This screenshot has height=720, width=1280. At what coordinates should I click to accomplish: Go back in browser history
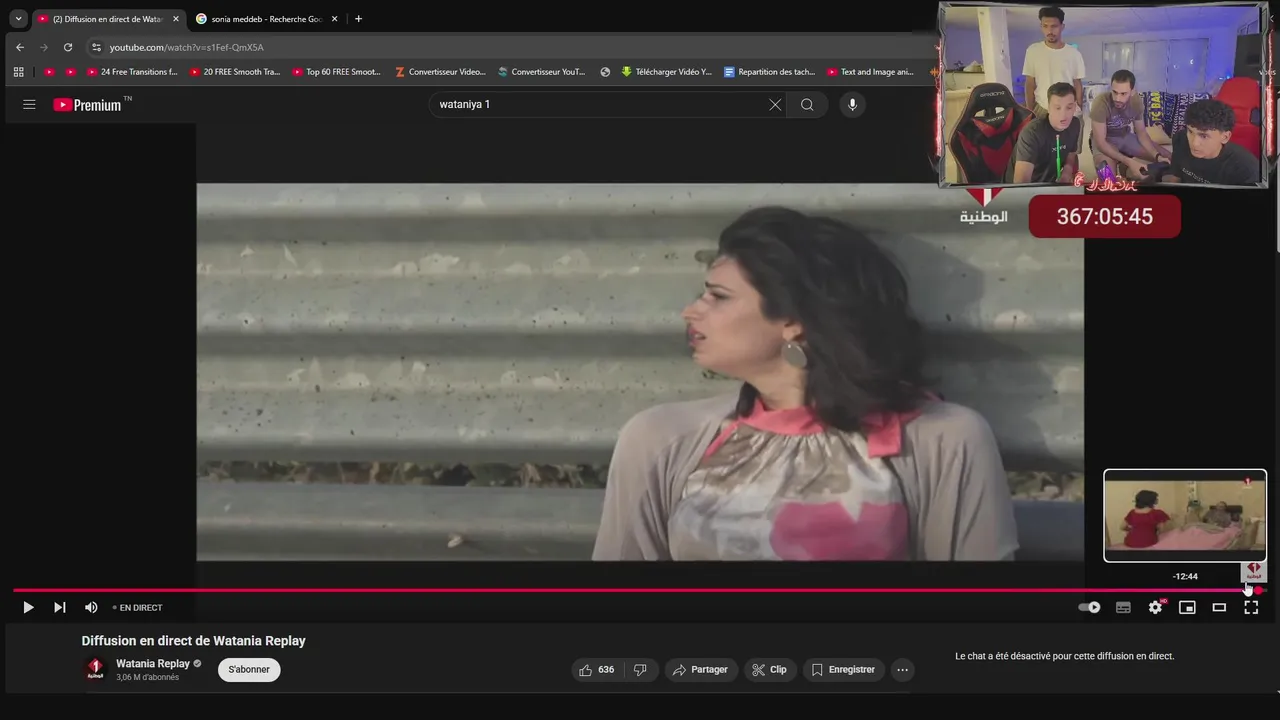tap(20, 47)
